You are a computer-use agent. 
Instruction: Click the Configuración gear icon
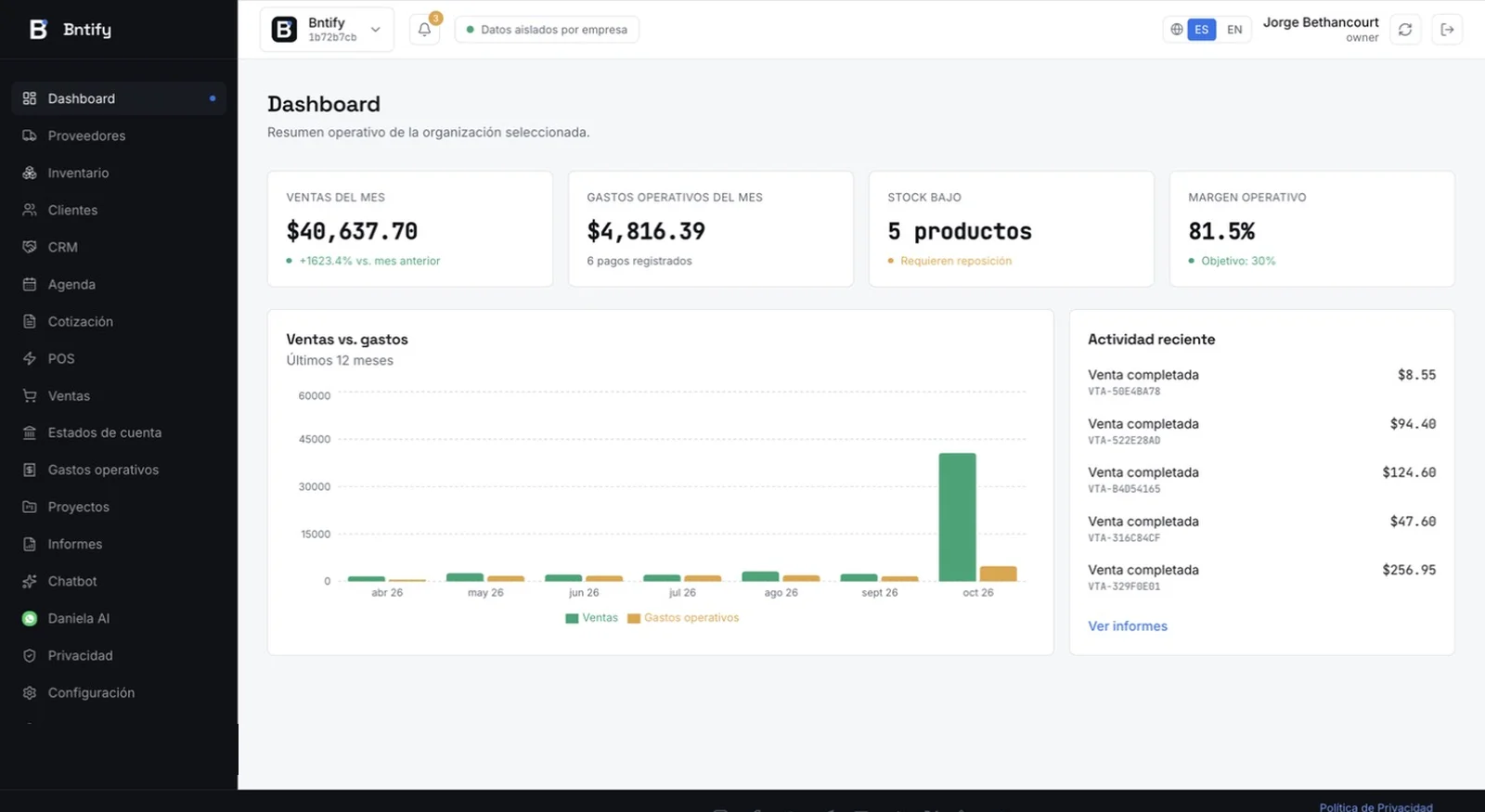pyautogui.click(x=30, y=692)
